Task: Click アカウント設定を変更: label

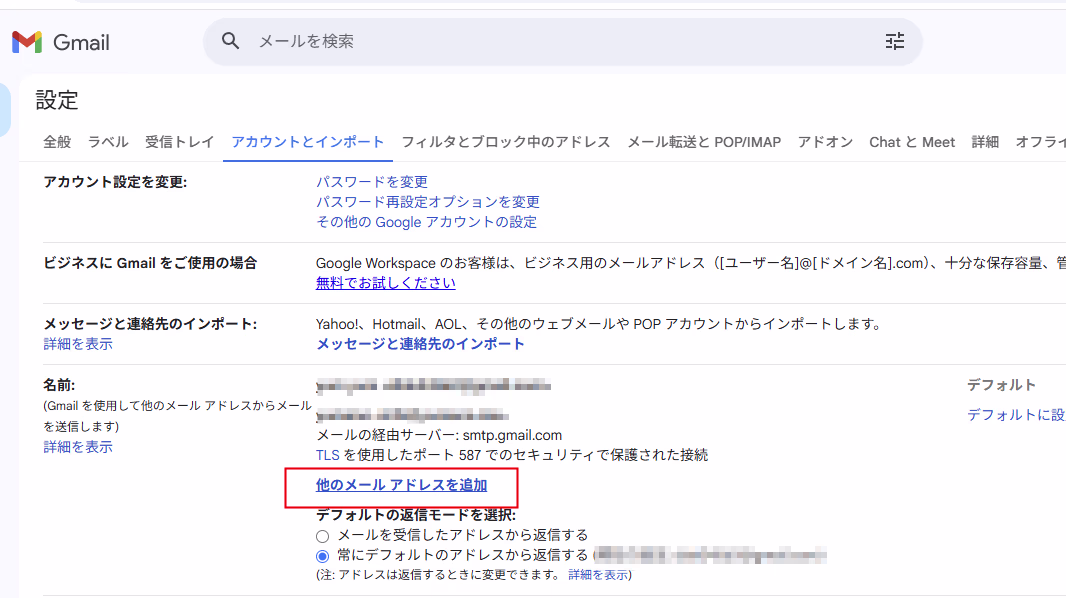Action: [x=115, y=182]
